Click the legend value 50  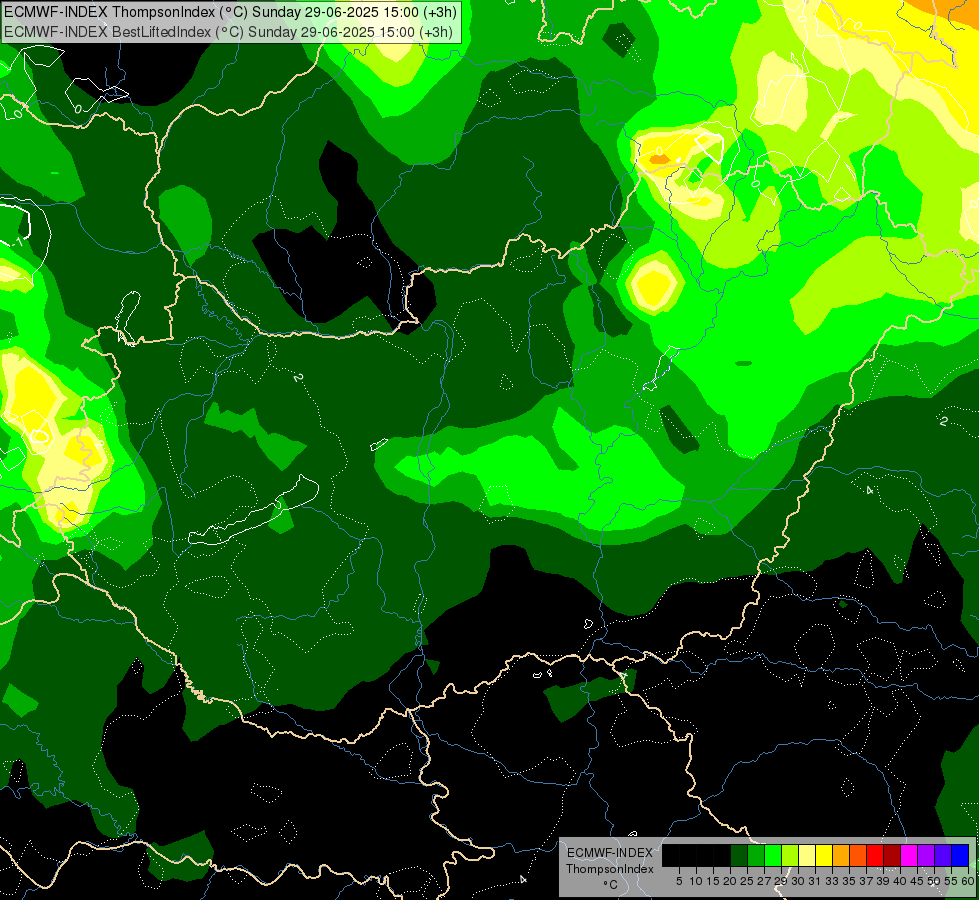pyautogui.click(x=934, y=881)
